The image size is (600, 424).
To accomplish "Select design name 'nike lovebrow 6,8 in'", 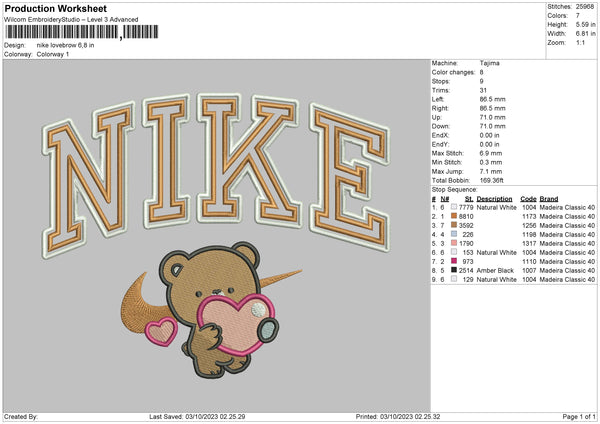I will tap(65, 45).
